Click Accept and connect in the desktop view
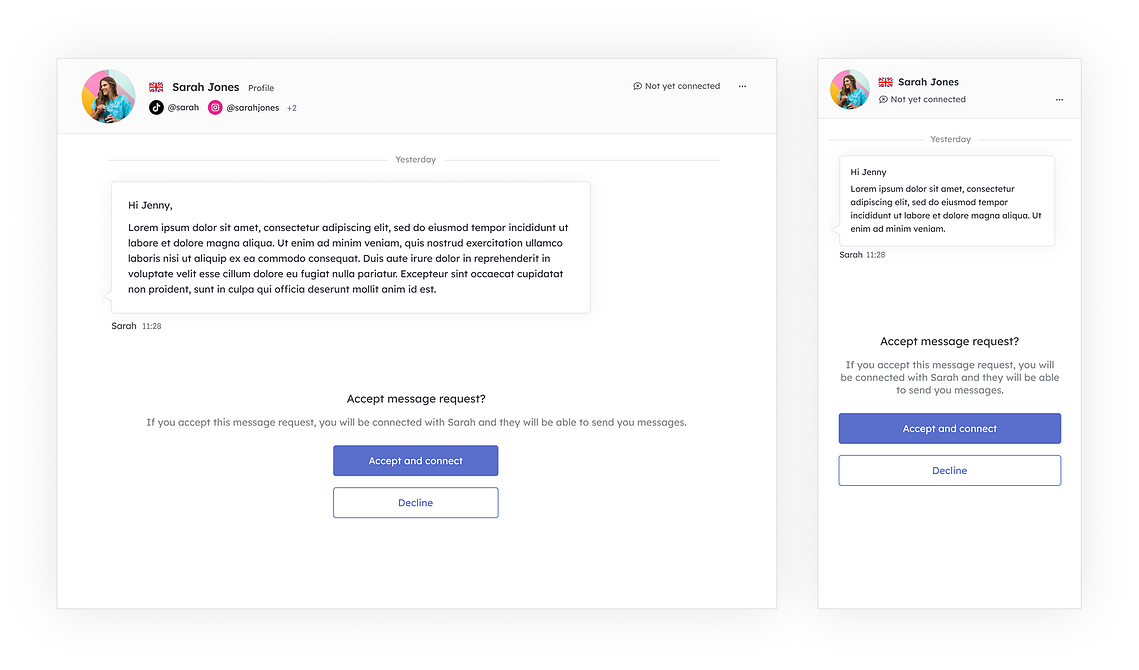This screenshot has width=1139, height=670. pyautogui.click(x=416, y=461)
